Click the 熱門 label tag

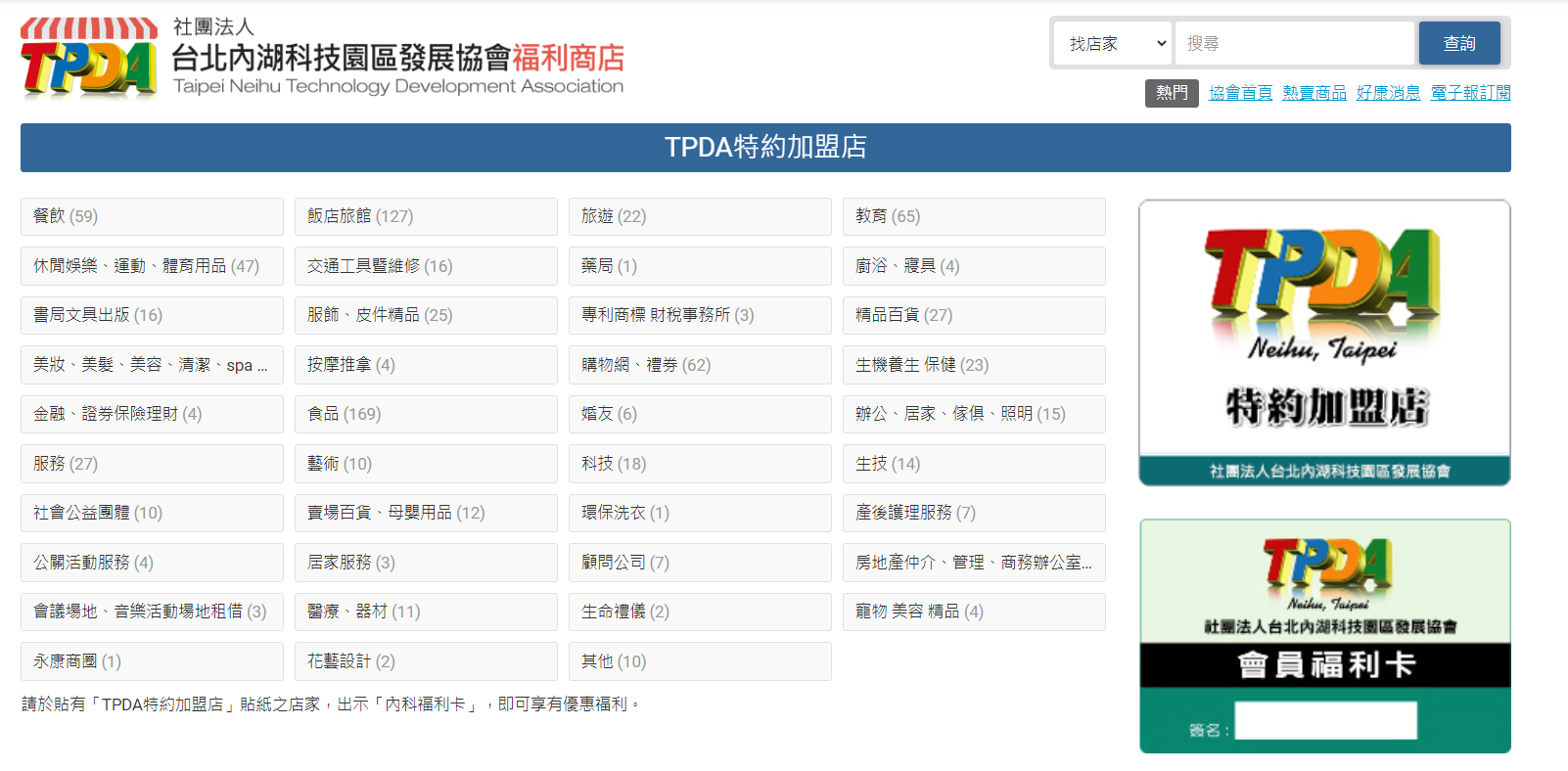click(1172, 93)
